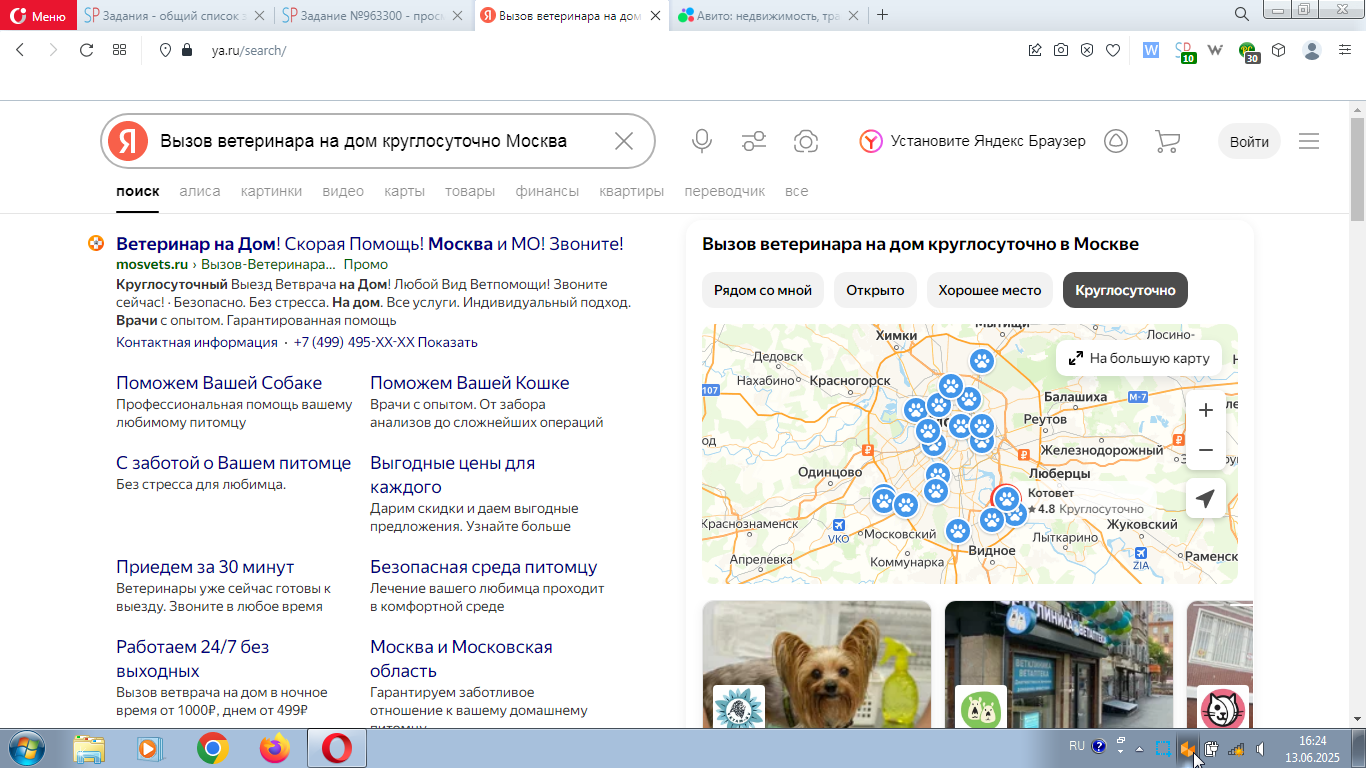This screenshot has height=768, width=1366.
Task: Click the location pin icon in address bar
Action: point(165,50)
